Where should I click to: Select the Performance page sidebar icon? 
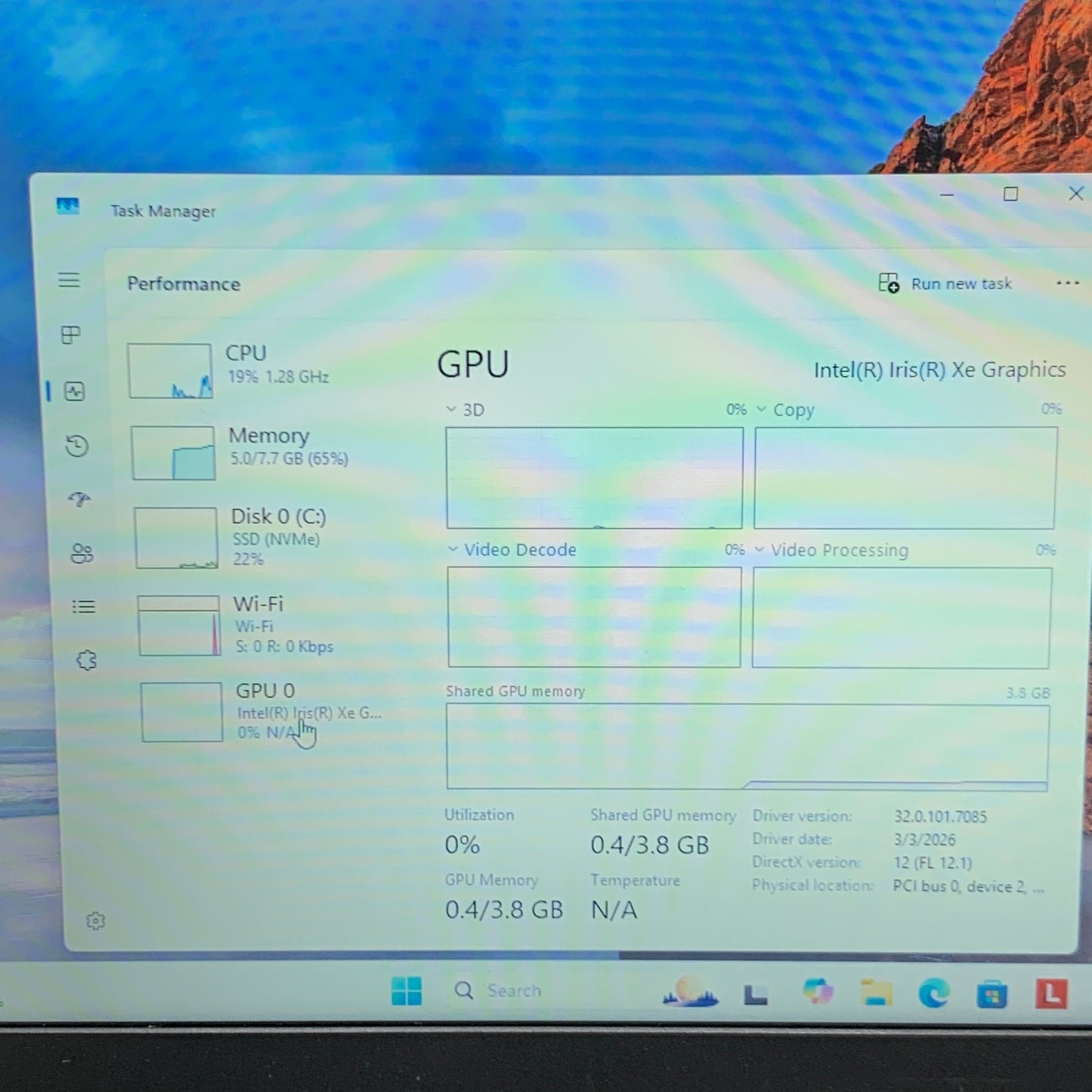coord(74,391)
